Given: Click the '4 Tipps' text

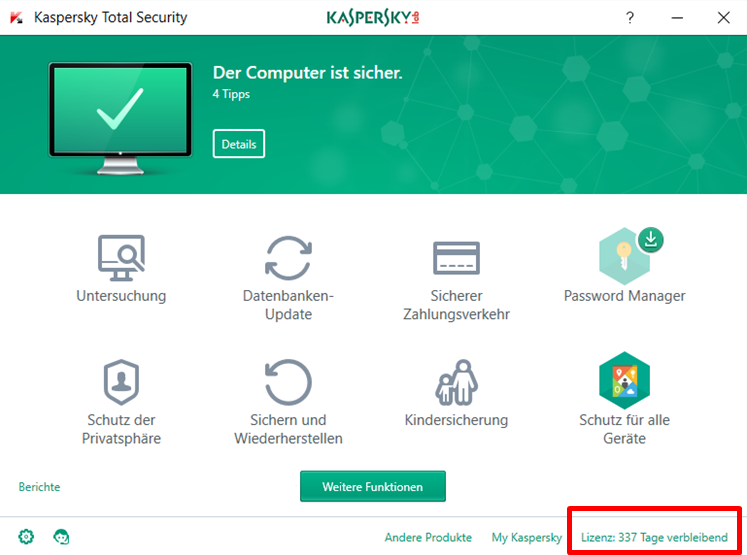Looking at the screenshot, I should pos(231,94).
